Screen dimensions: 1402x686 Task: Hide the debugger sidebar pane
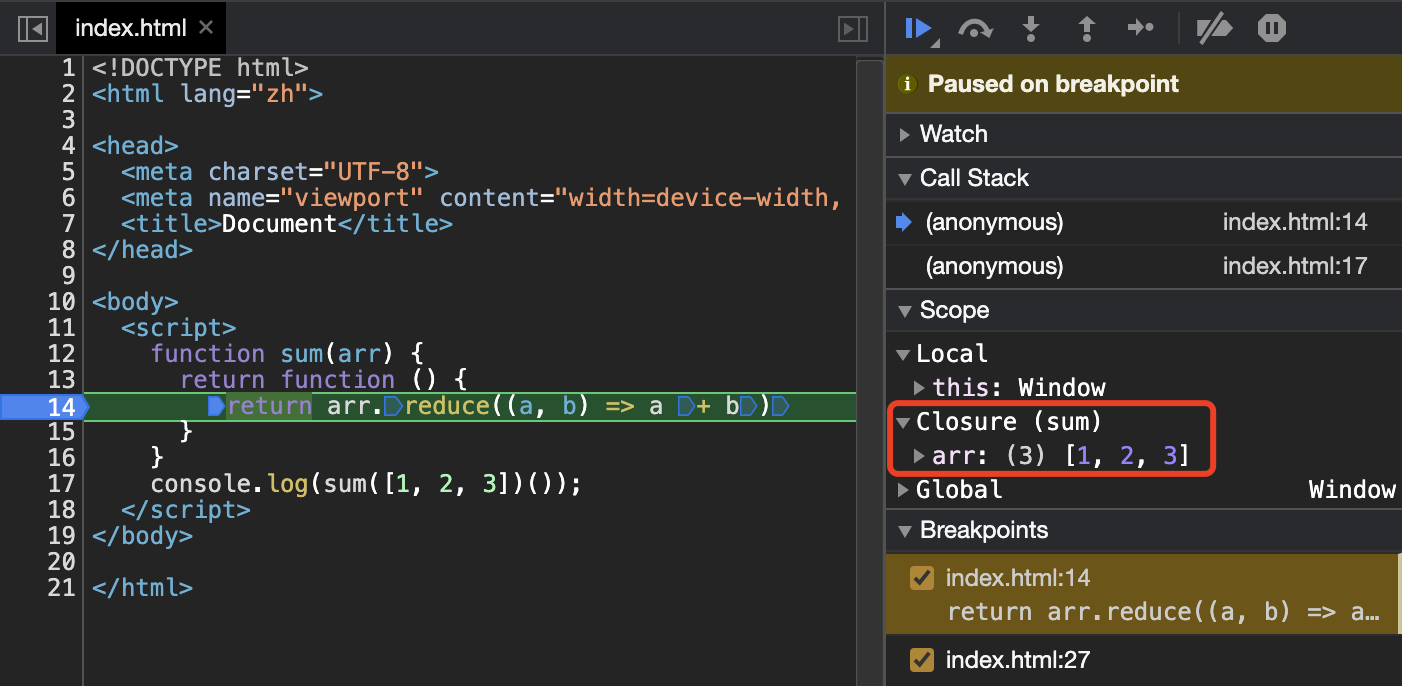[852, 28]
